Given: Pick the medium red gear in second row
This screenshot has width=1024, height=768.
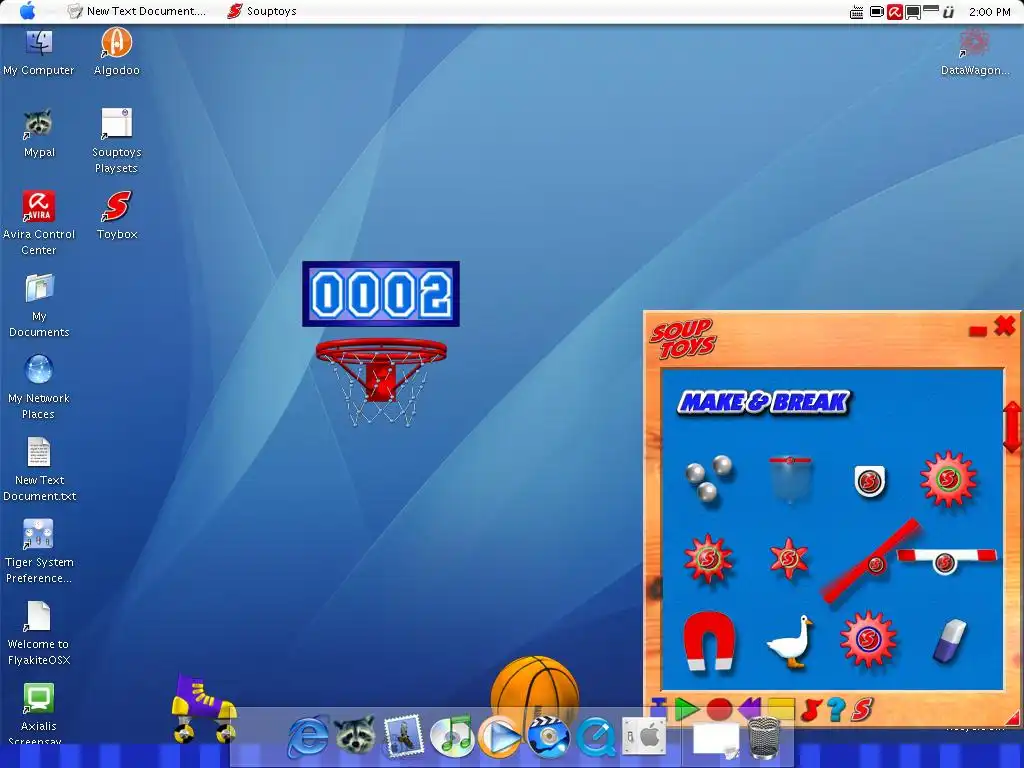Looking at the screenshot, I should click(x=709, y=558).
